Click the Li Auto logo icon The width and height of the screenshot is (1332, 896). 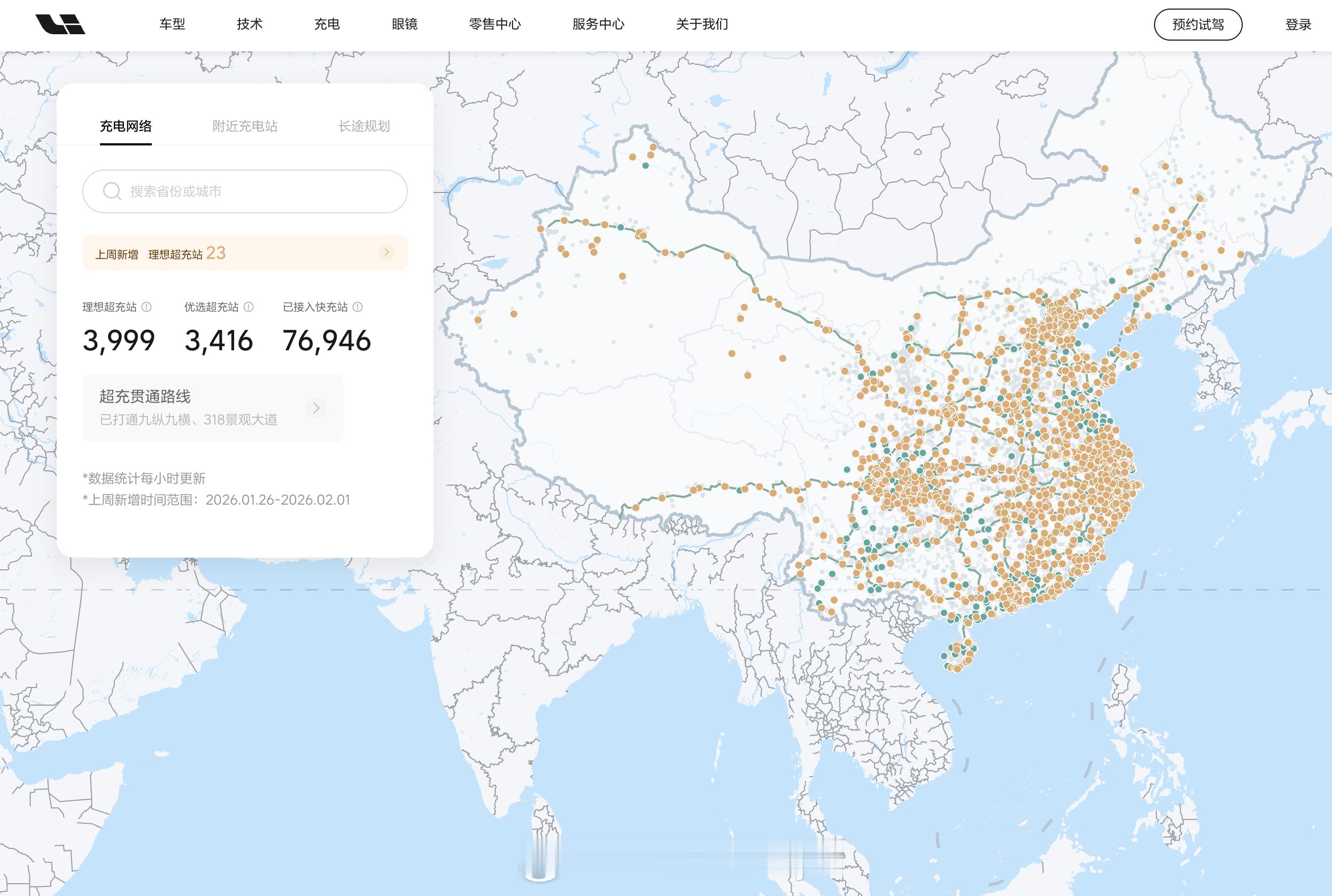click(60, 25)
